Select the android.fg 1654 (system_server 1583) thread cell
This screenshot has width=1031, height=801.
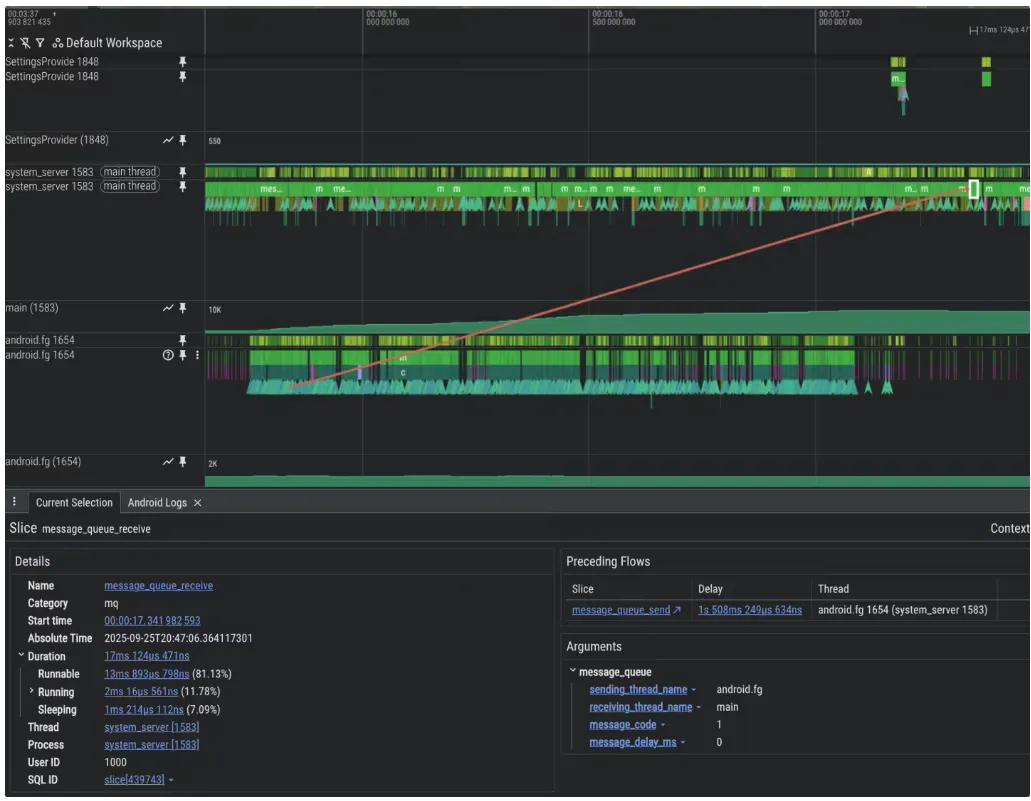click(x=902, y=610)
